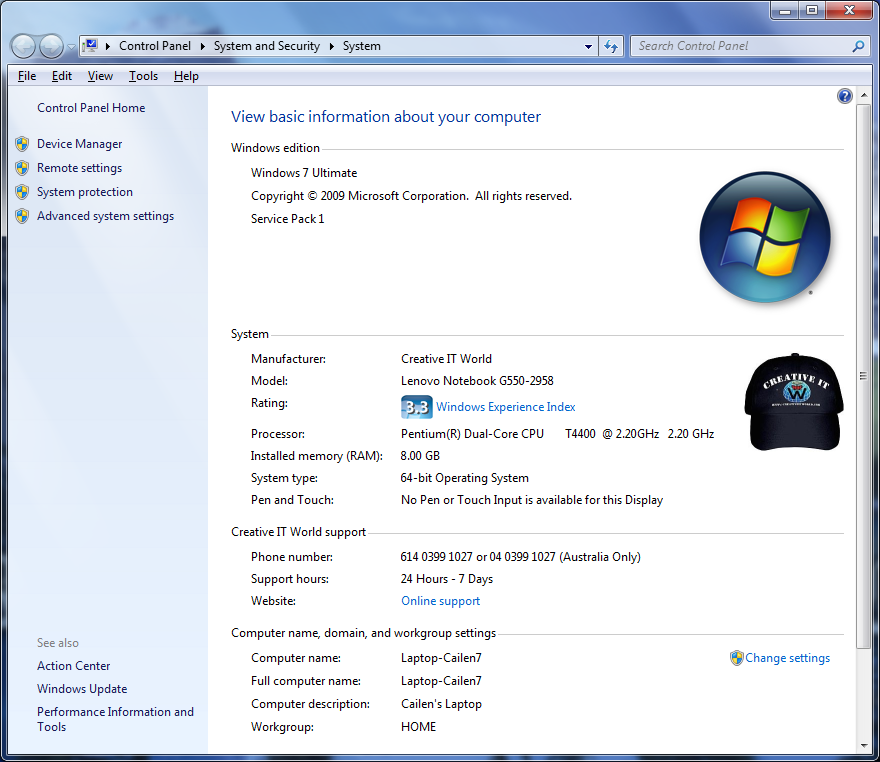Click the Laptop-Cailen7 Computer name value
880x762 pixels.
[441, 658]
